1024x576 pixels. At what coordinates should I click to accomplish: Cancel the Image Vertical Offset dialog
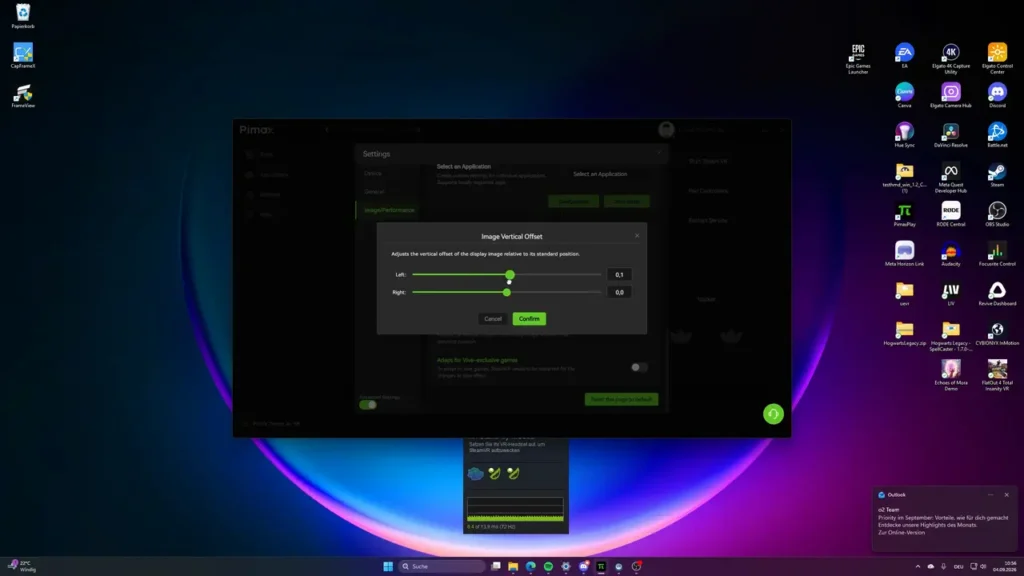[x=493, y=319]
